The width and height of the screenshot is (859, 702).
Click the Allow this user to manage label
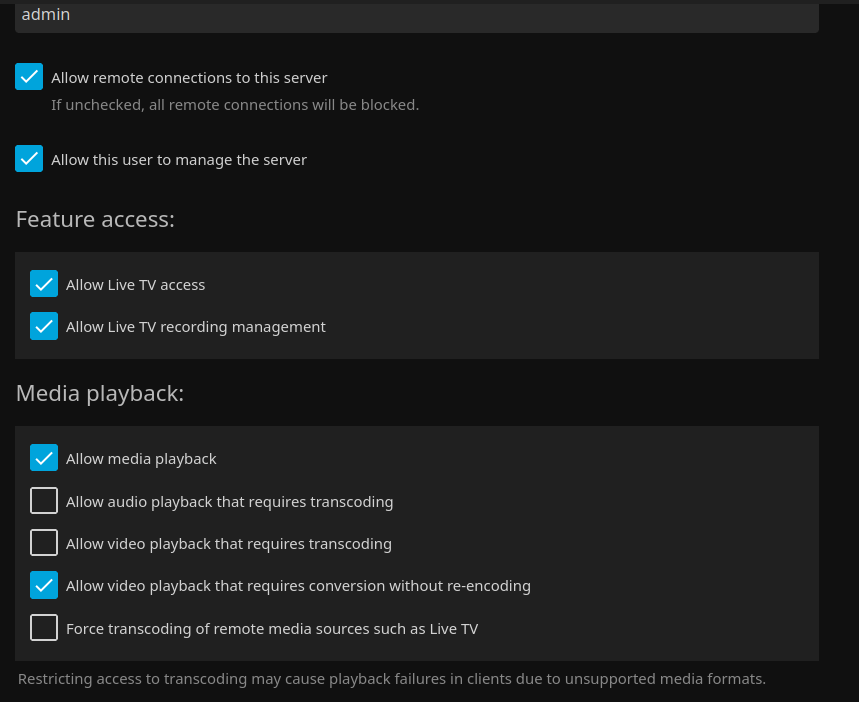179,159
